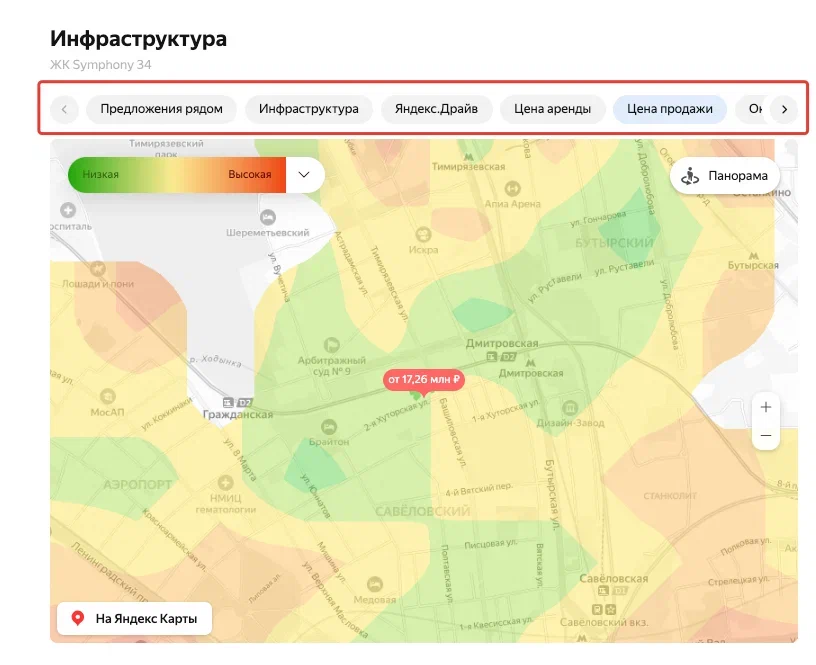Select the Брайтон hotel icon
The image size is (816, 665).
328,427
